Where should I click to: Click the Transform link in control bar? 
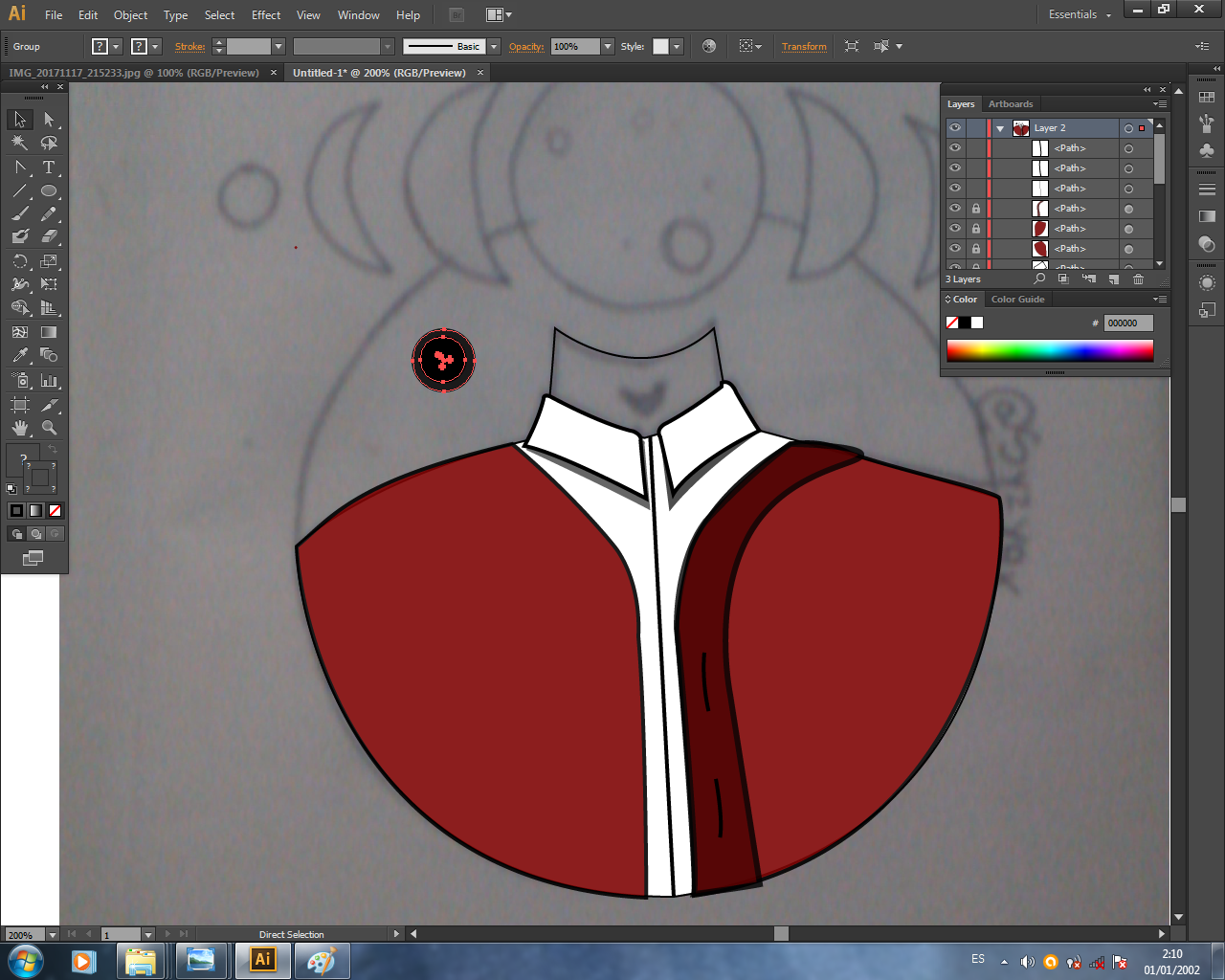point(804,46)
